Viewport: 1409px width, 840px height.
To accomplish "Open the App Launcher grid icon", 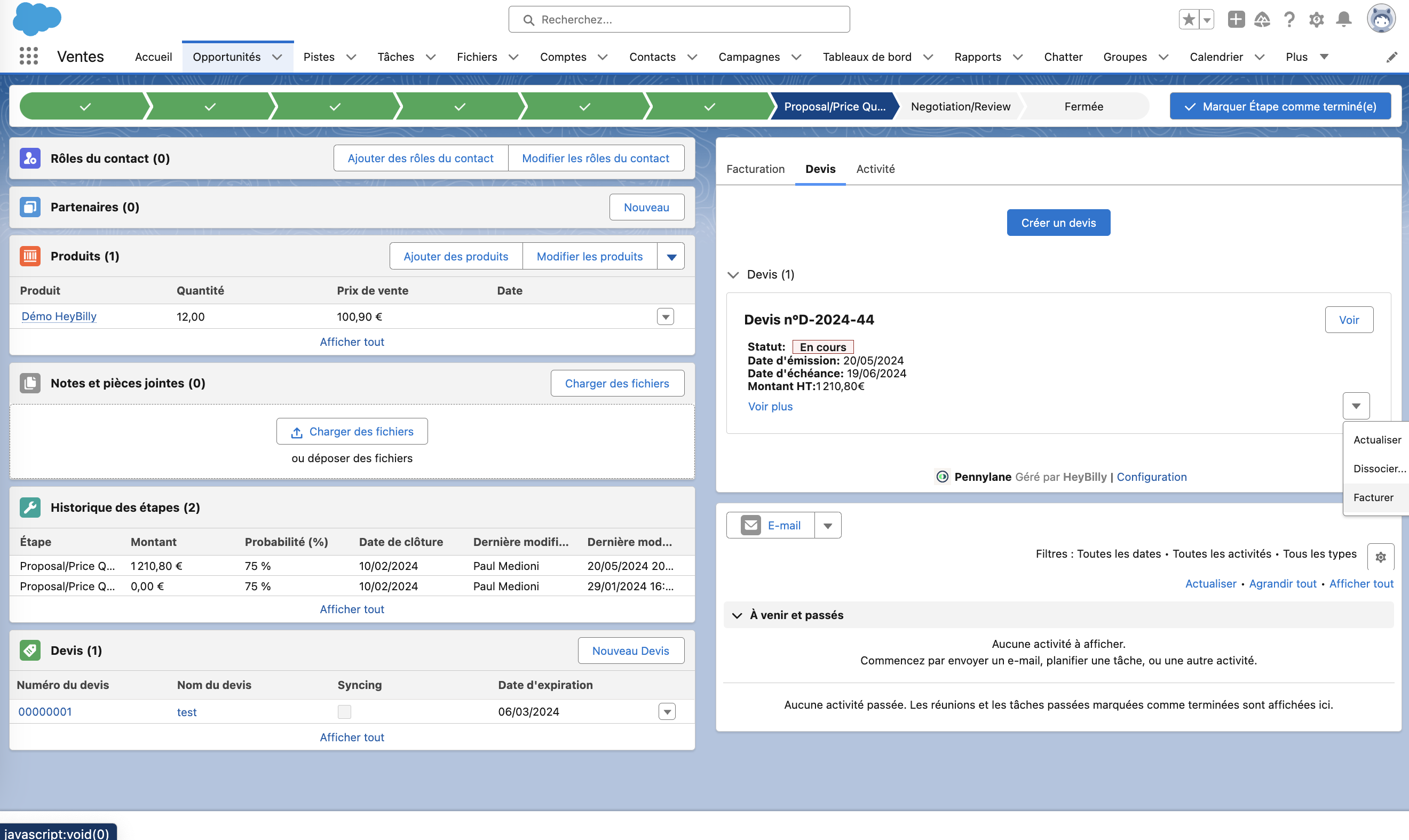I will pos(28,56).
